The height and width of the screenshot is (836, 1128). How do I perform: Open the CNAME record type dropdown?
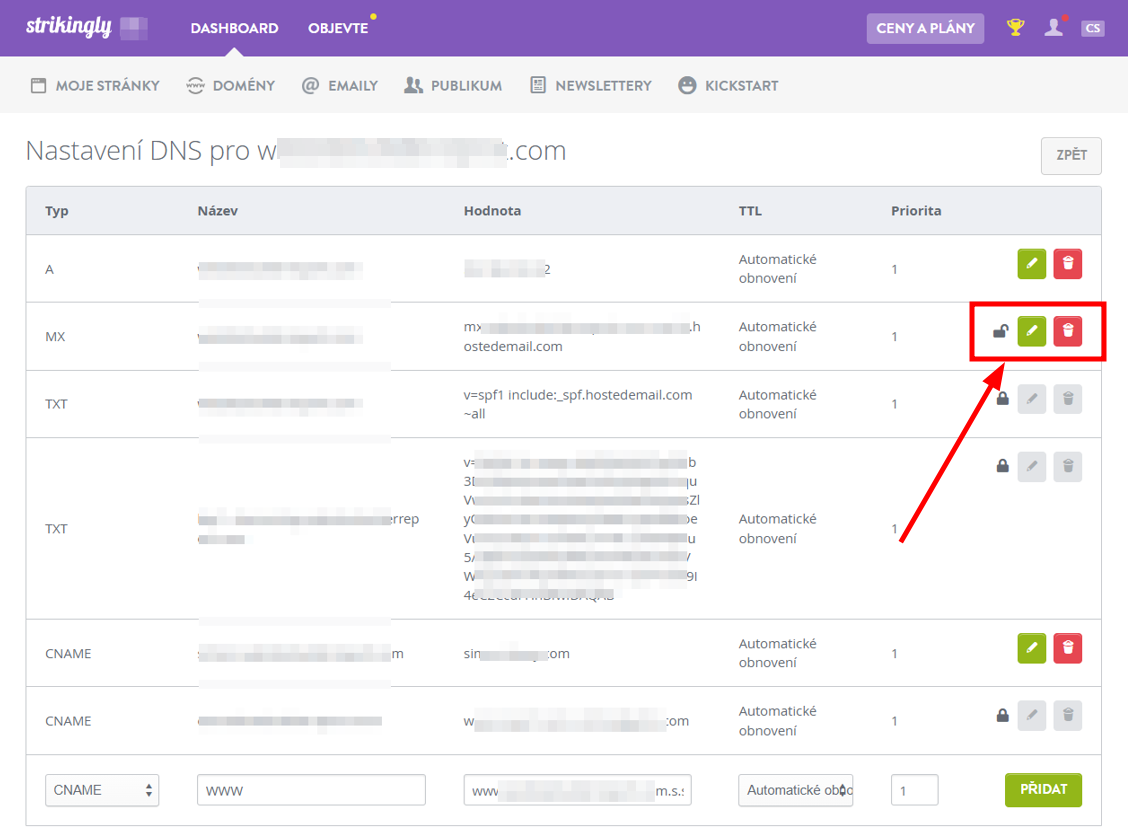click(102, 790)
